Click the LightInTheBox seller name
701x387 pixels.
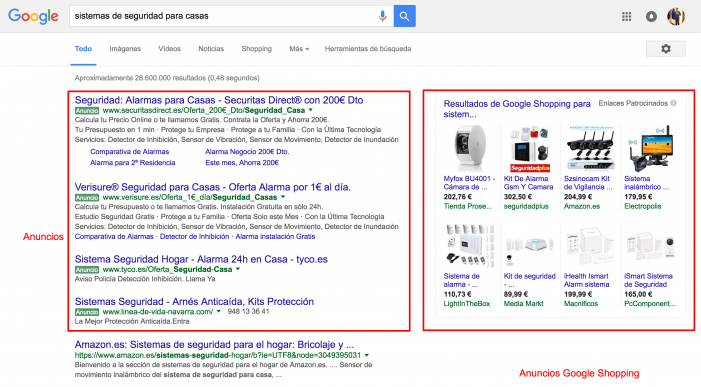467,303
